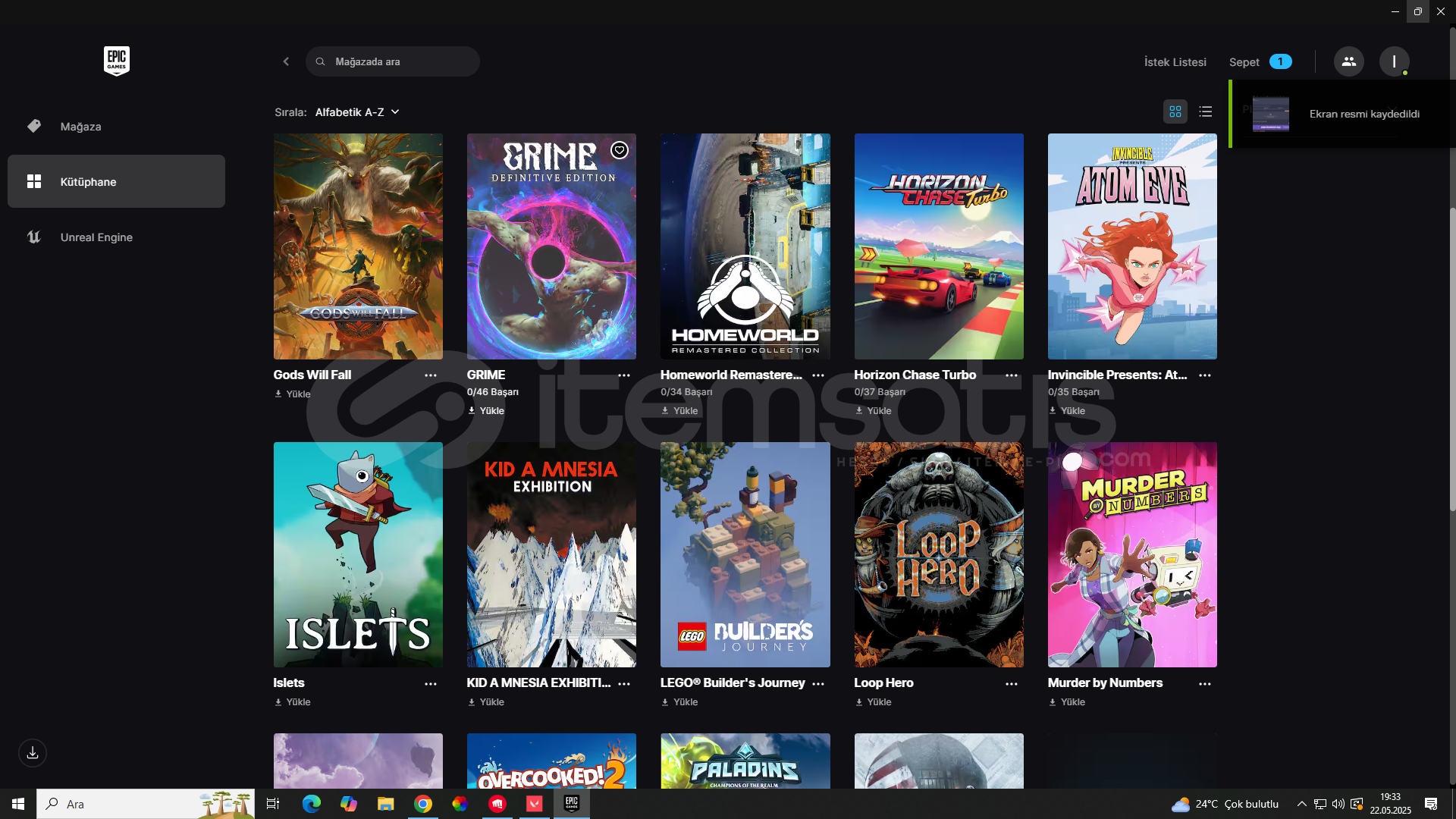The width and height of the screenshot is (1456, 819).
Task: Open Paladins cover art
Action: coord(745,761)
